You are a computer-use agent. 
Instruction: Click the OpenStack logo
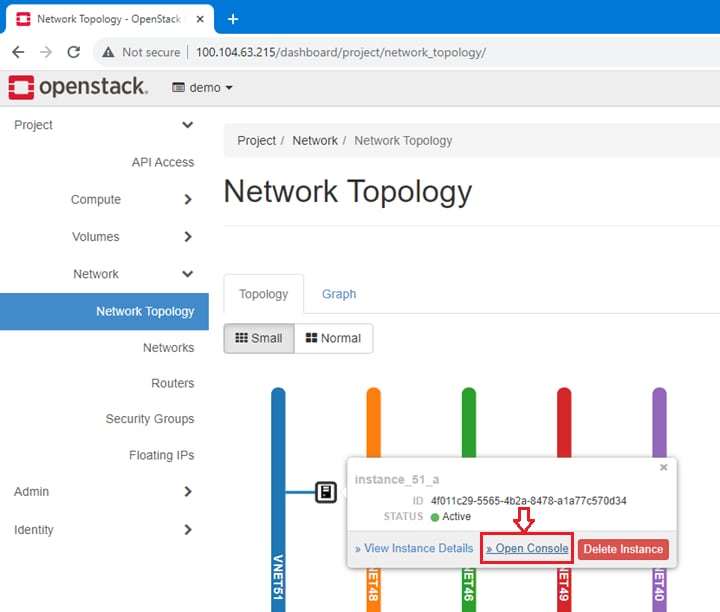[78, 87]
